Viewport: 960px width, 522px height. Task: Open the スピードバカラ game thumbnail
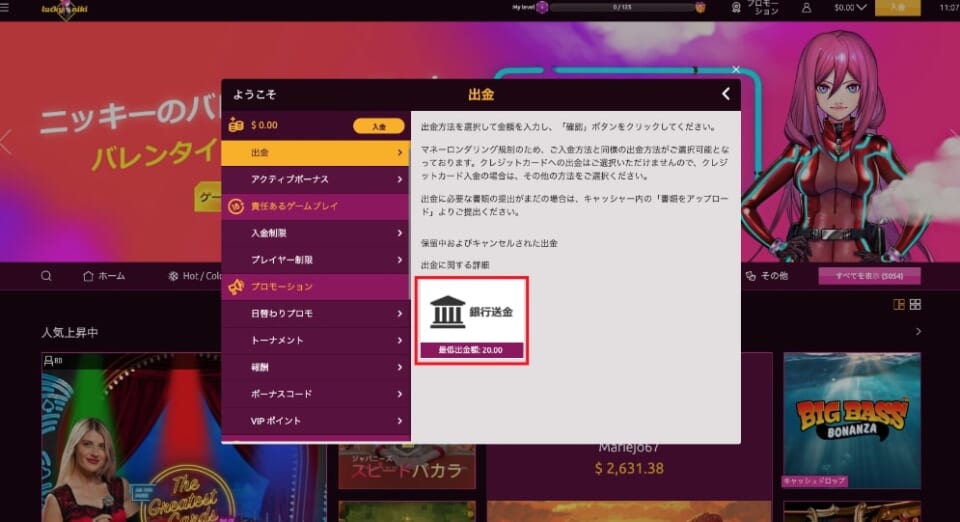(x=407, y=467)
